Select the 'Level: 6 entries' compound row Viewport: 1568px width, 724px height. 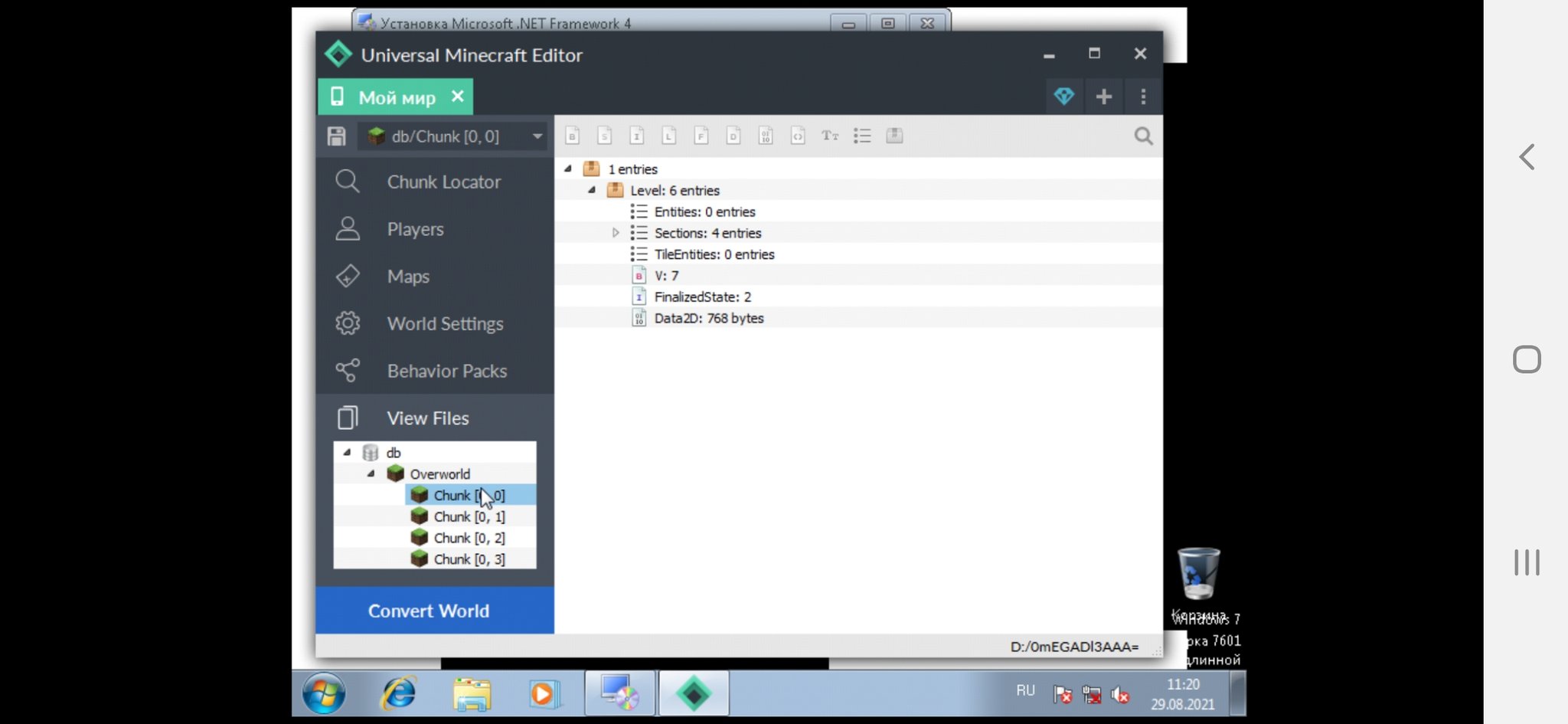pos(858,190)
